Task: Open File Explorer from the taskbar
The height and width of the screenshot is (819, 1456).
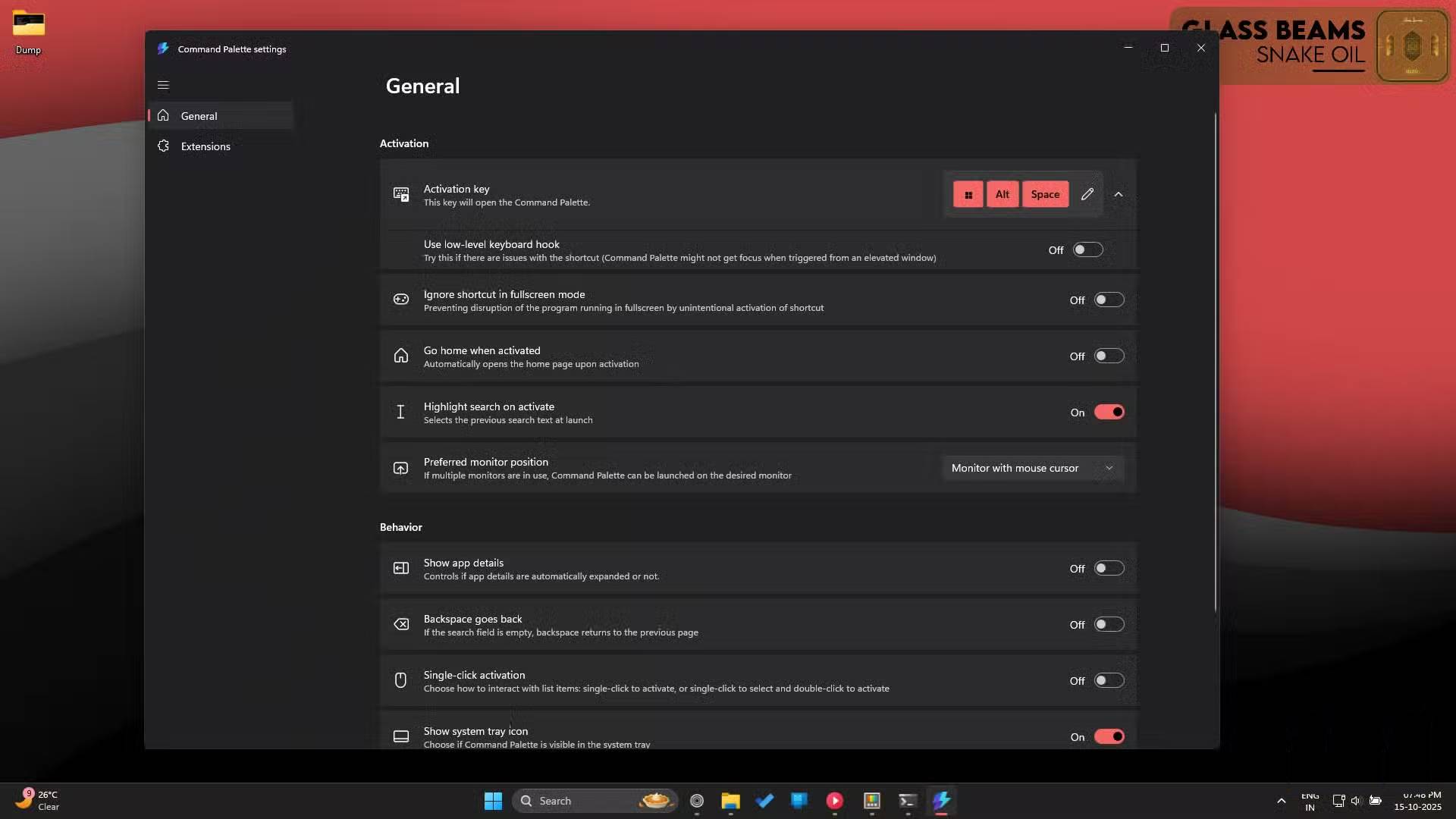Action: tap(730, 801)
